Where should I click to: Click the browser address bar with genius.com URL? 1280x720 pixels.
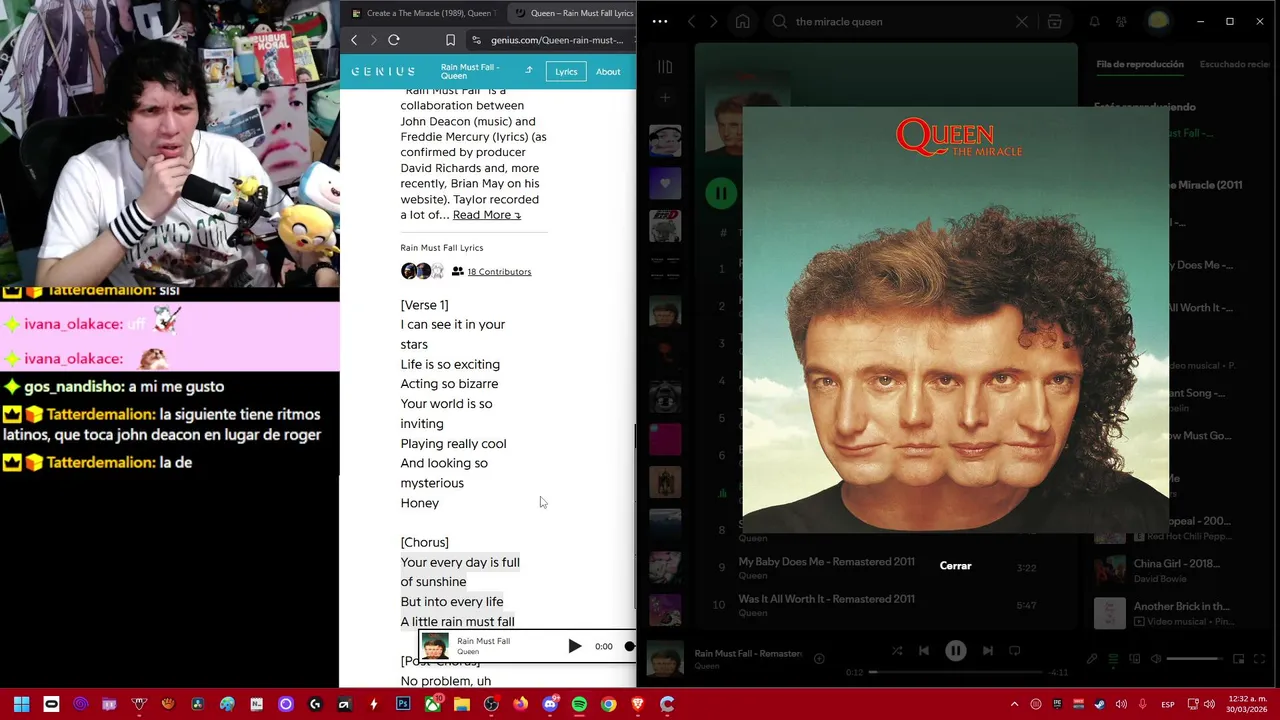pos(557,40)
